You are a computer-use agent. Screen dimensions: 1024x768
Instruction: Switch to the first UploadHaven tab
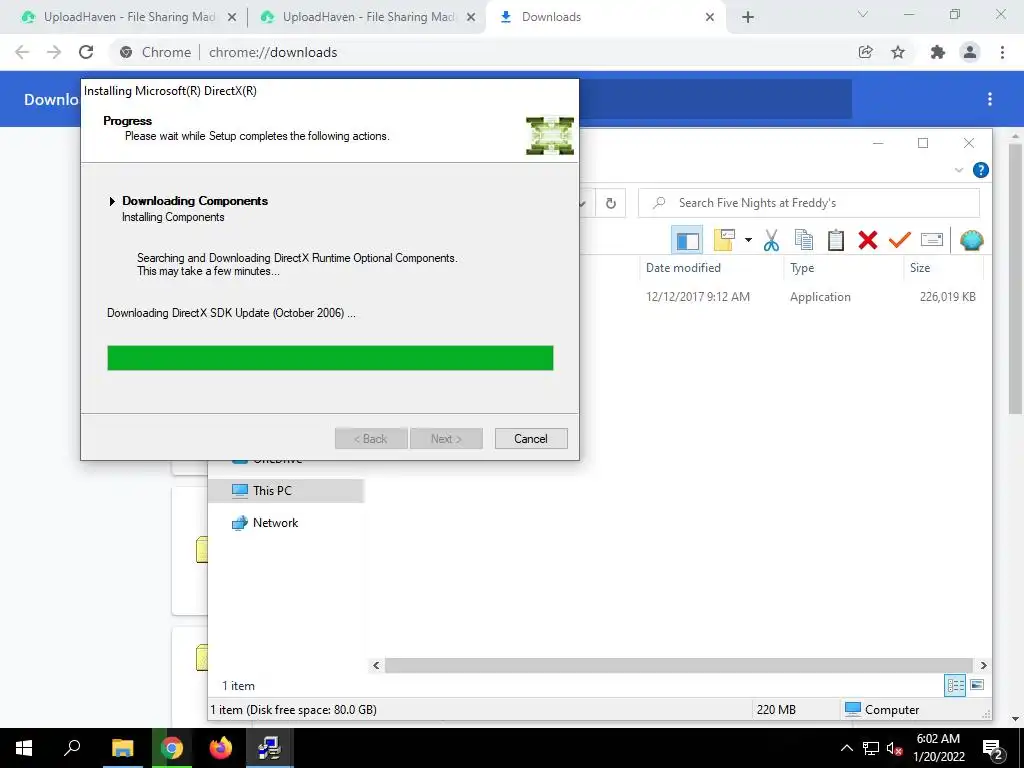point(129,17)
